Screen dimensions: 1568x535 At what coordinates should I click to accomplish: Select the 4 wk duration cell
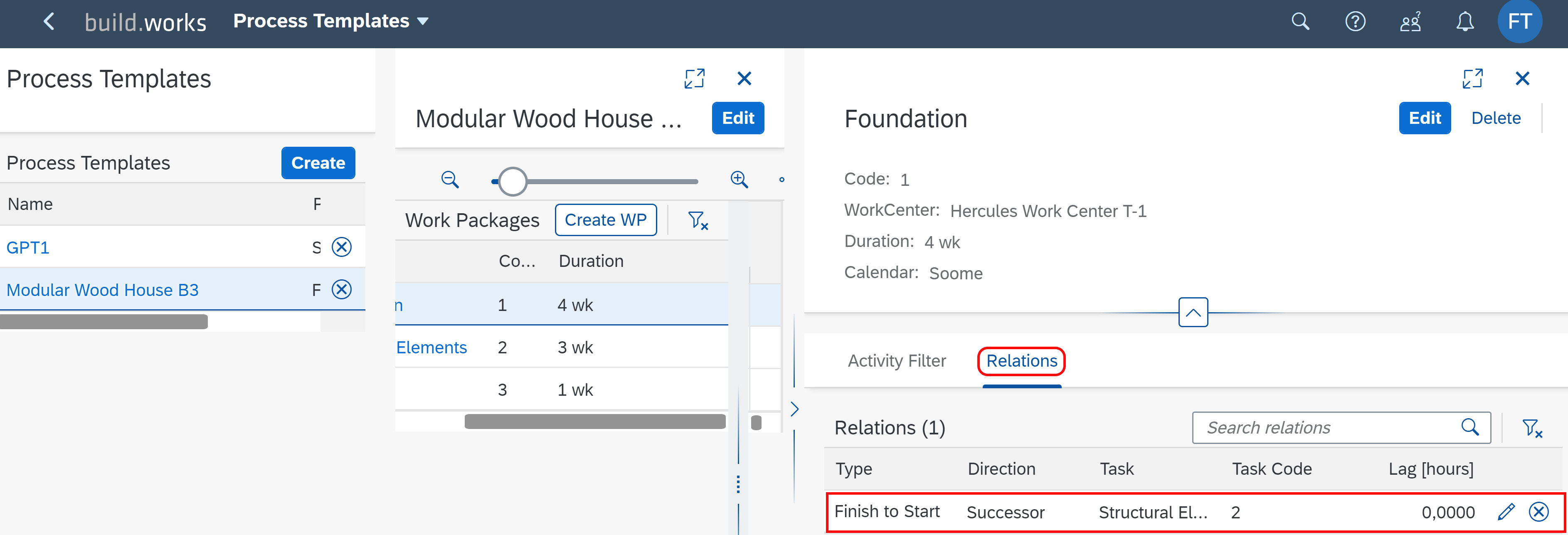575,305
